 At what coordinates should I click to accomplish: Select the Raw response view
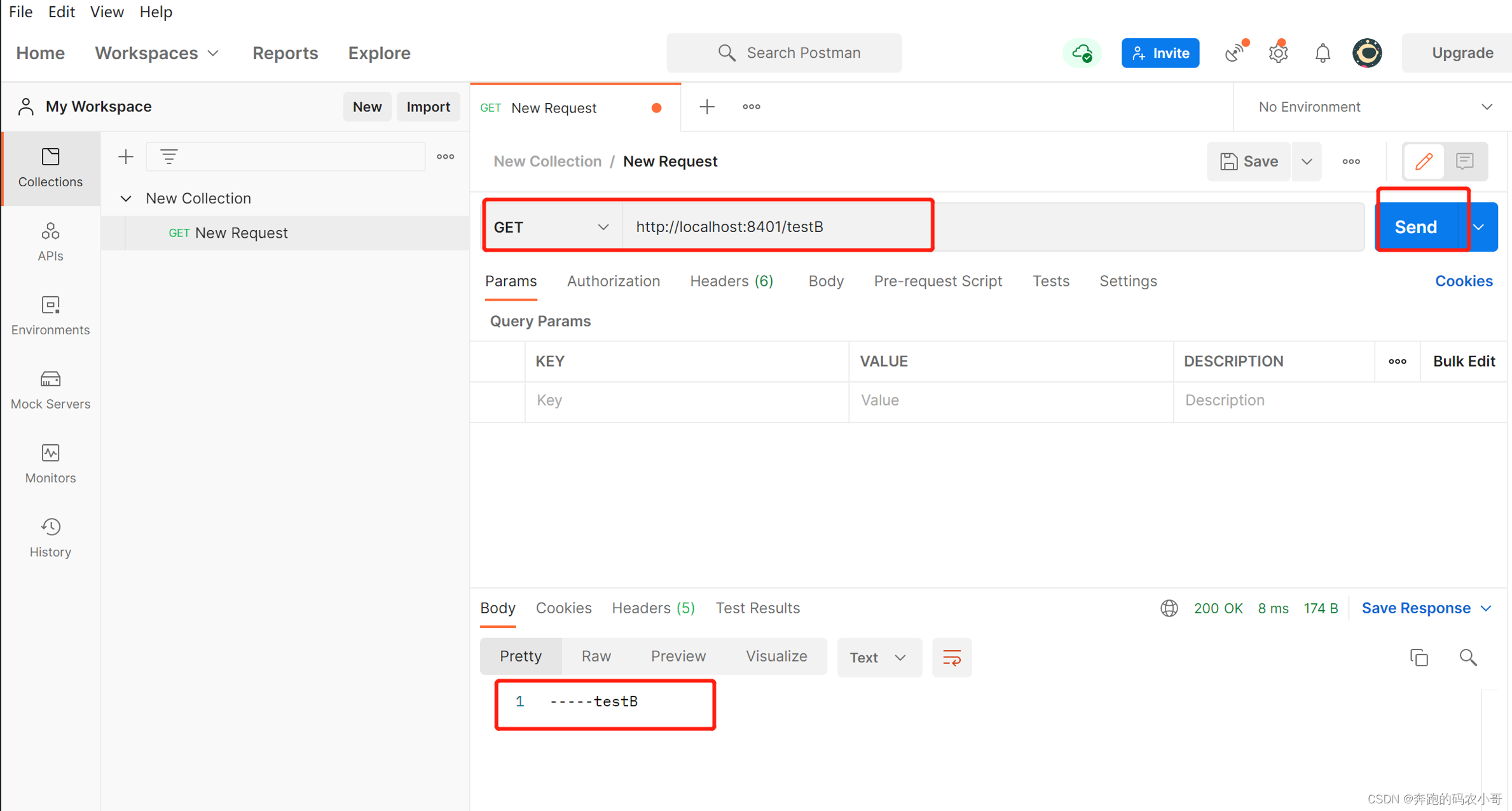(597, 656)
